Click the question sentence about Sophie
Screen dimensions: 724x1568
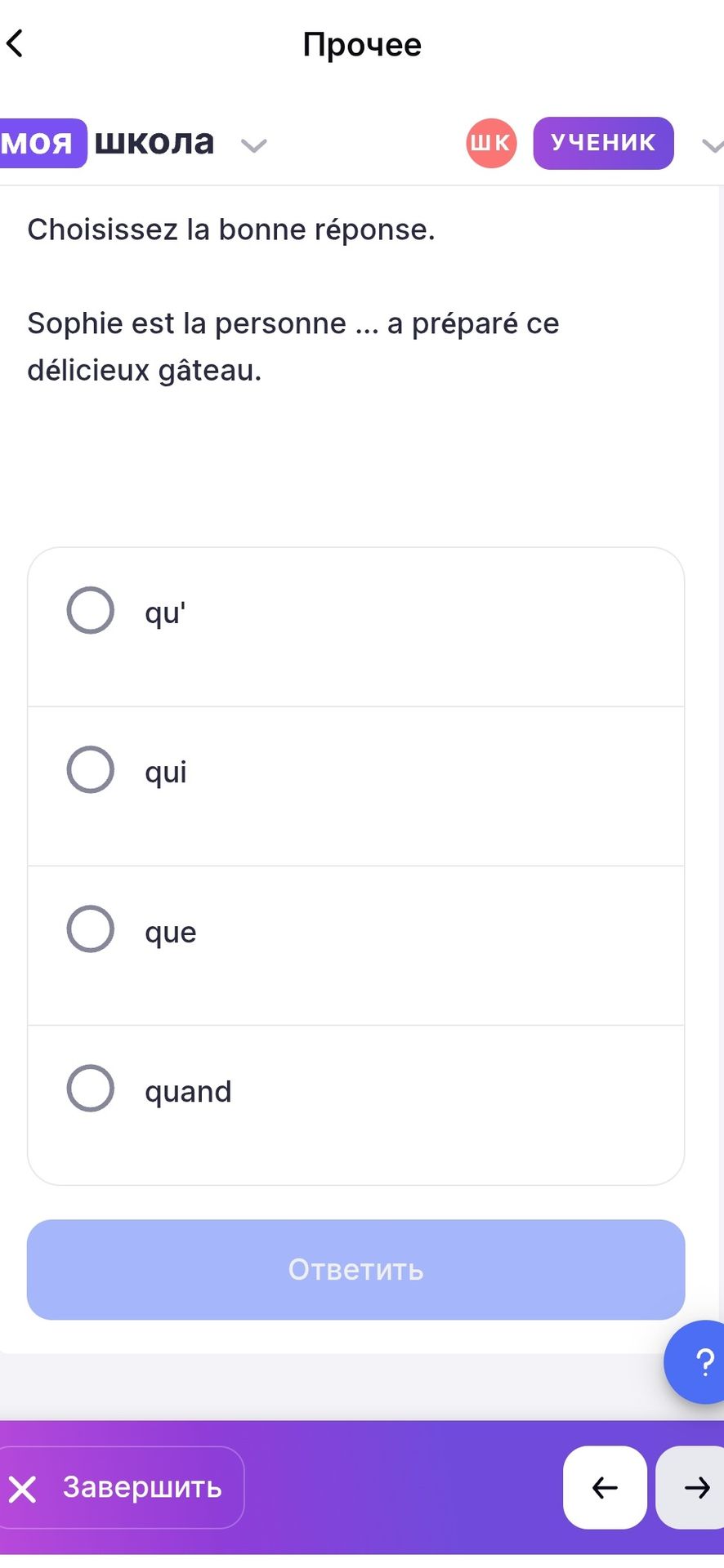click(293, 346)
